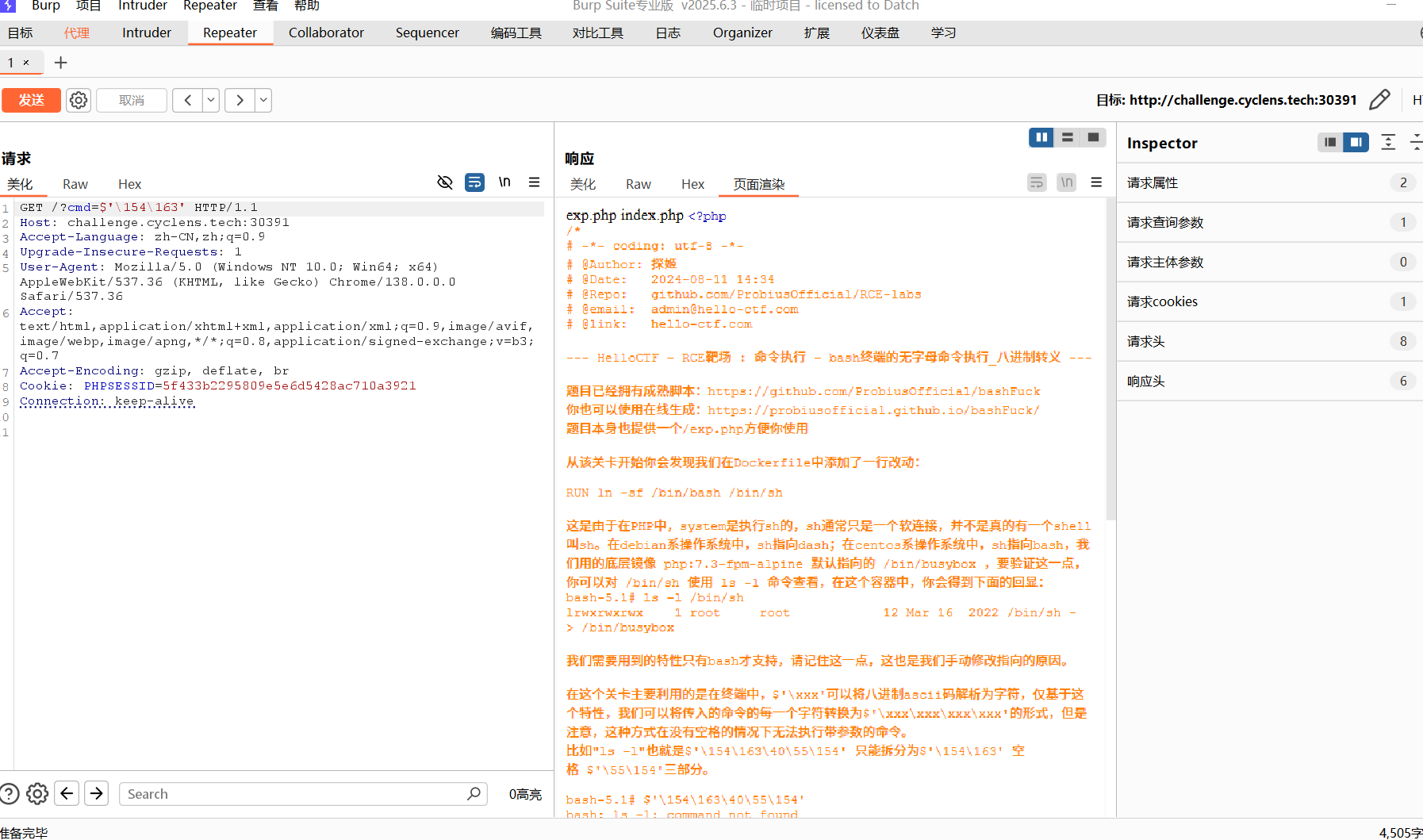The height and width of the screenshot is (840, 1423).
Task: Toggle request newline \n display
Action: point(504,182)
